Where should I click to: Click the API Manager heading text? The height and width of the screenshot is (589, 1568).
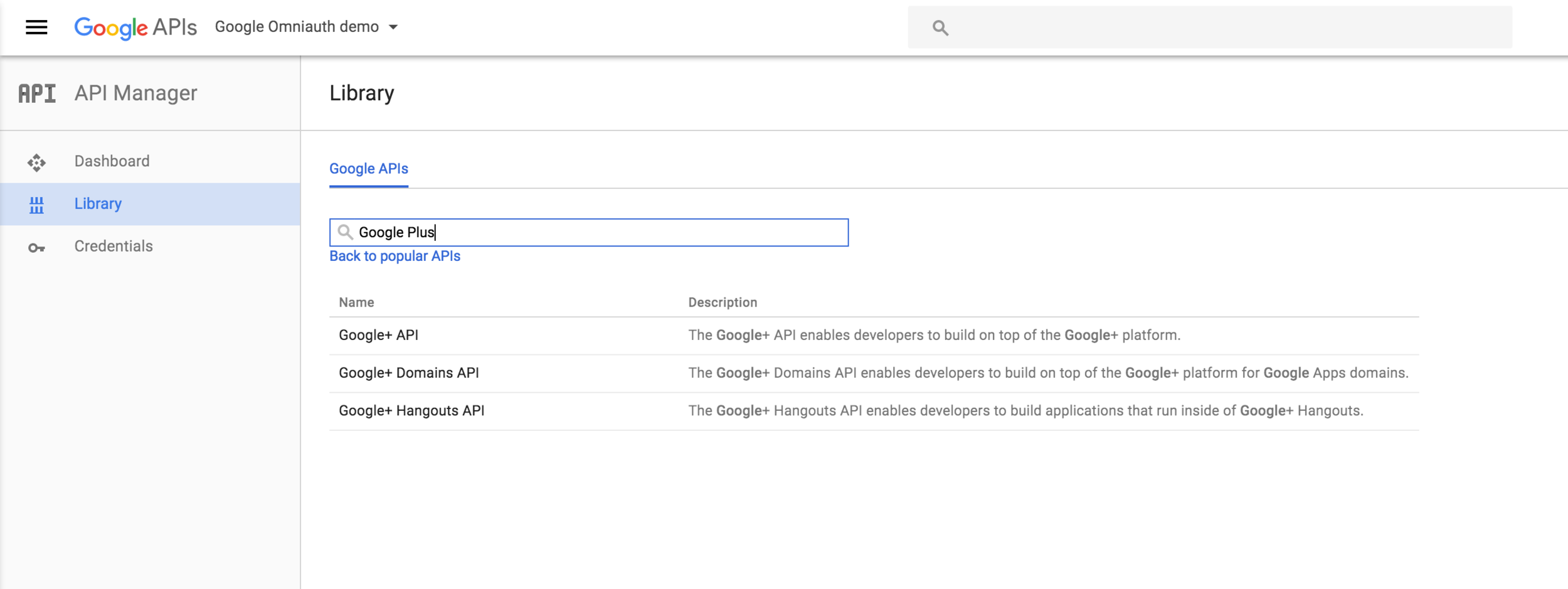(135, 93)
